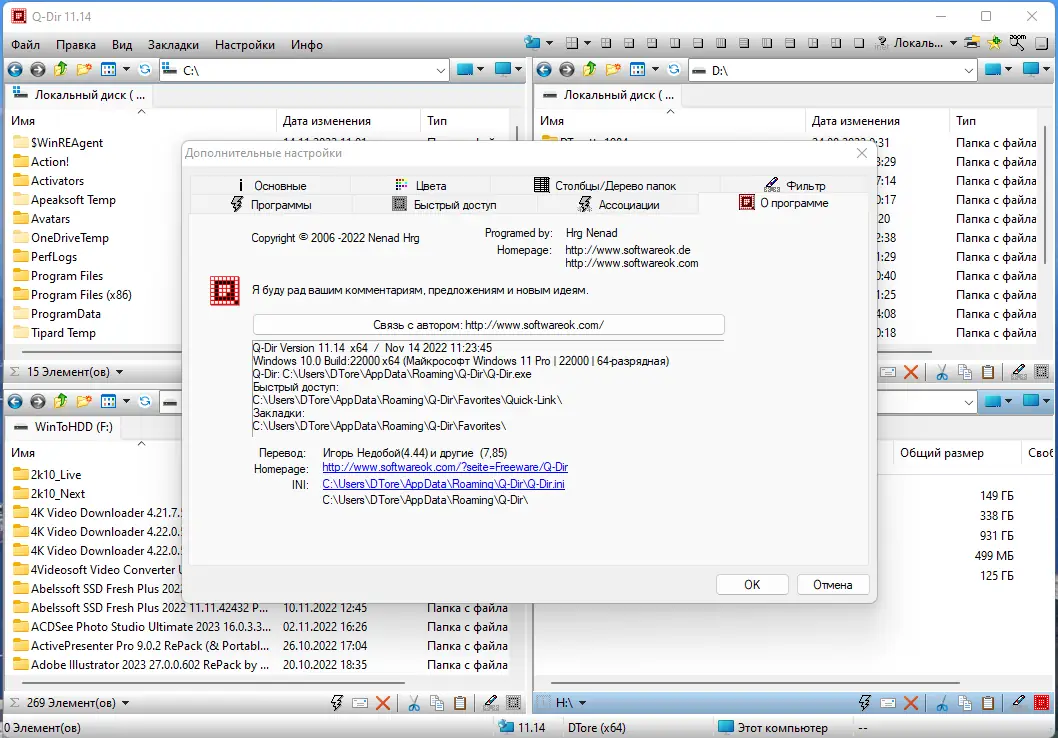
Task: Open the Q-Dir.ini file path link
Action: pos(443,484)
